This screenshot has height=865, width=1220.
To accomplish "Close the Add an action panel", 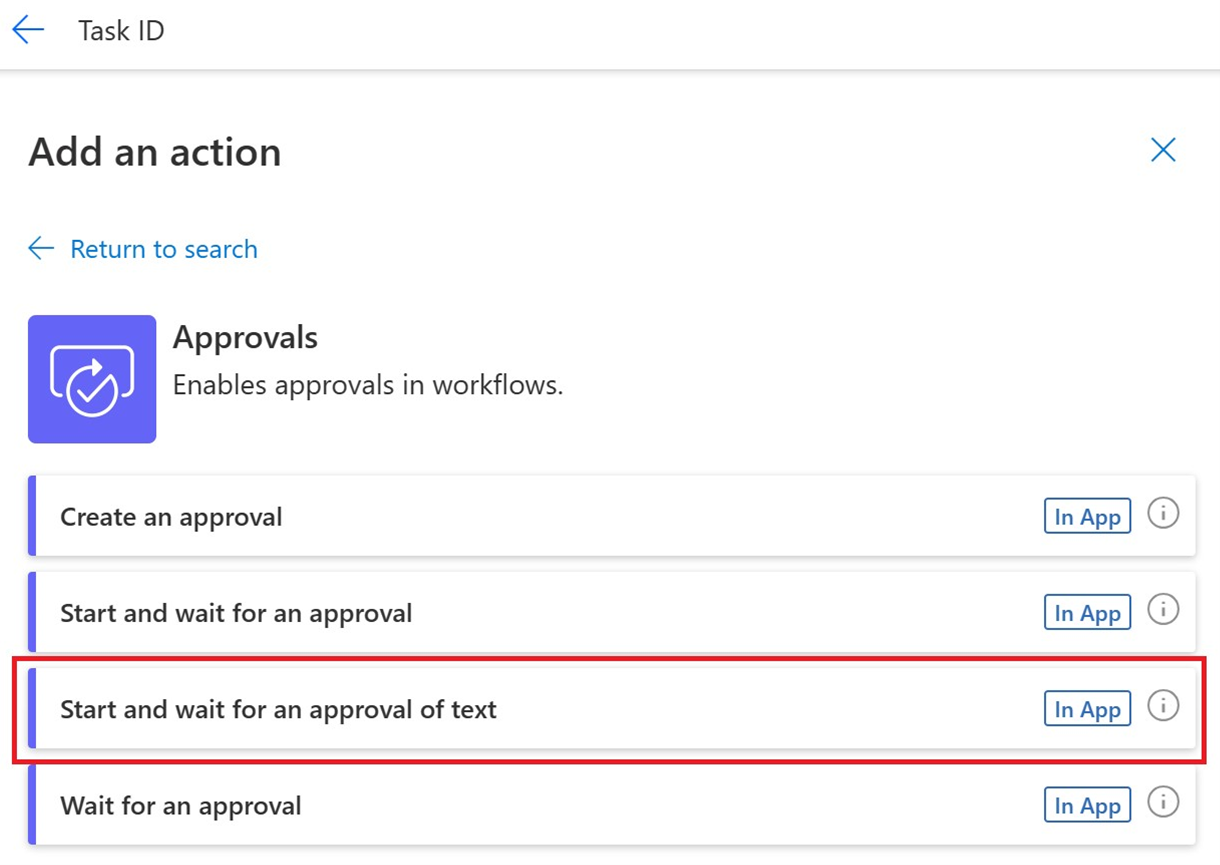I will point(1163,150).
